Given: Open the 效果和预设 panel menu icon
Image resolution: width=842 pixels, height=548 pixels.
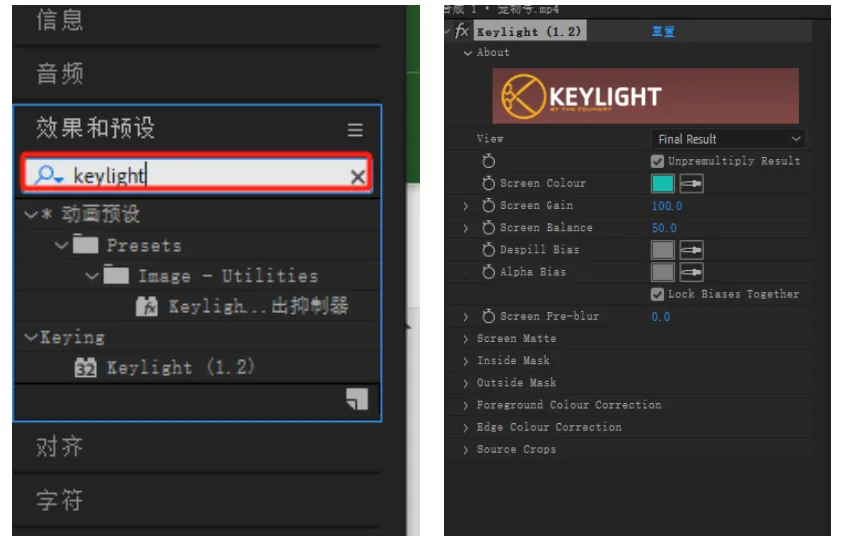Looking at the screenshot, I should coord(355,130).
